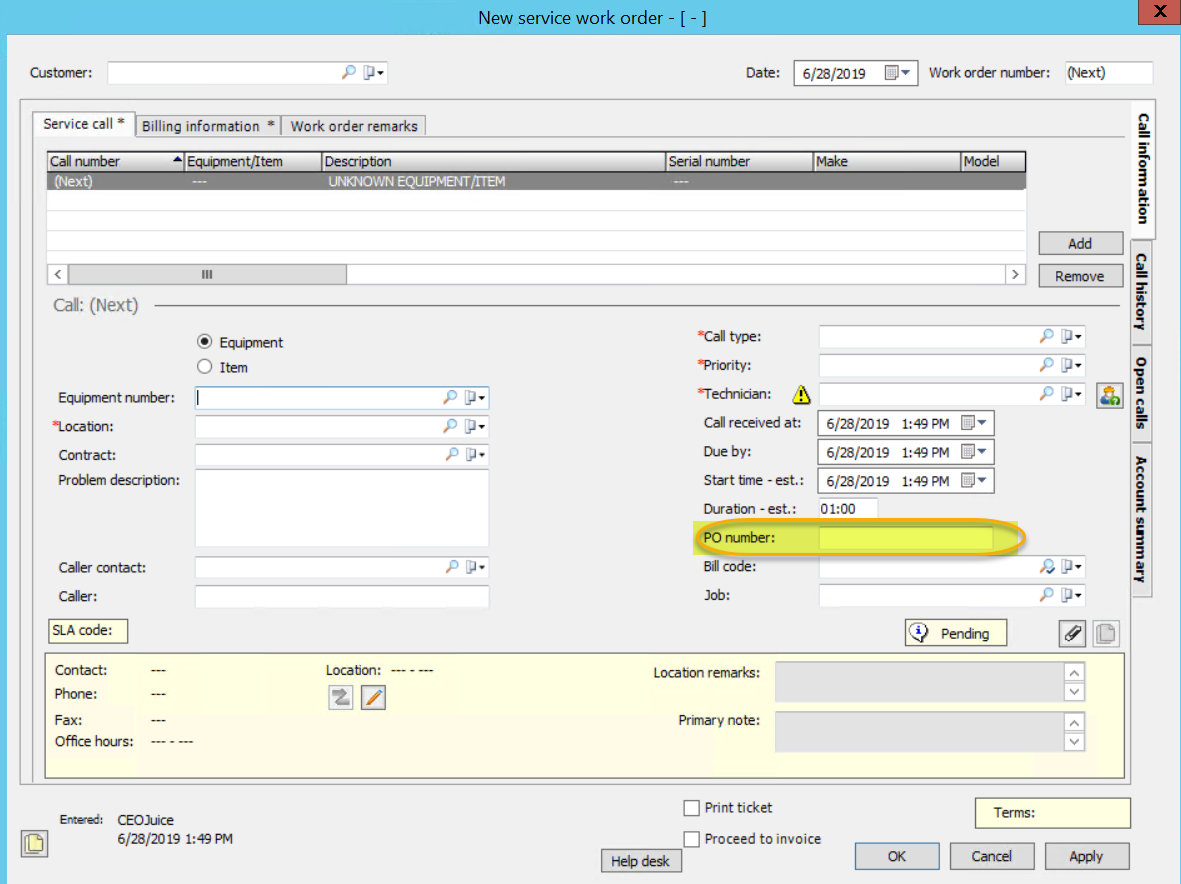This screenshot has width=1181, height=884.
Task: Open the Location field flag dropdown
Action: tap(475, 426)
